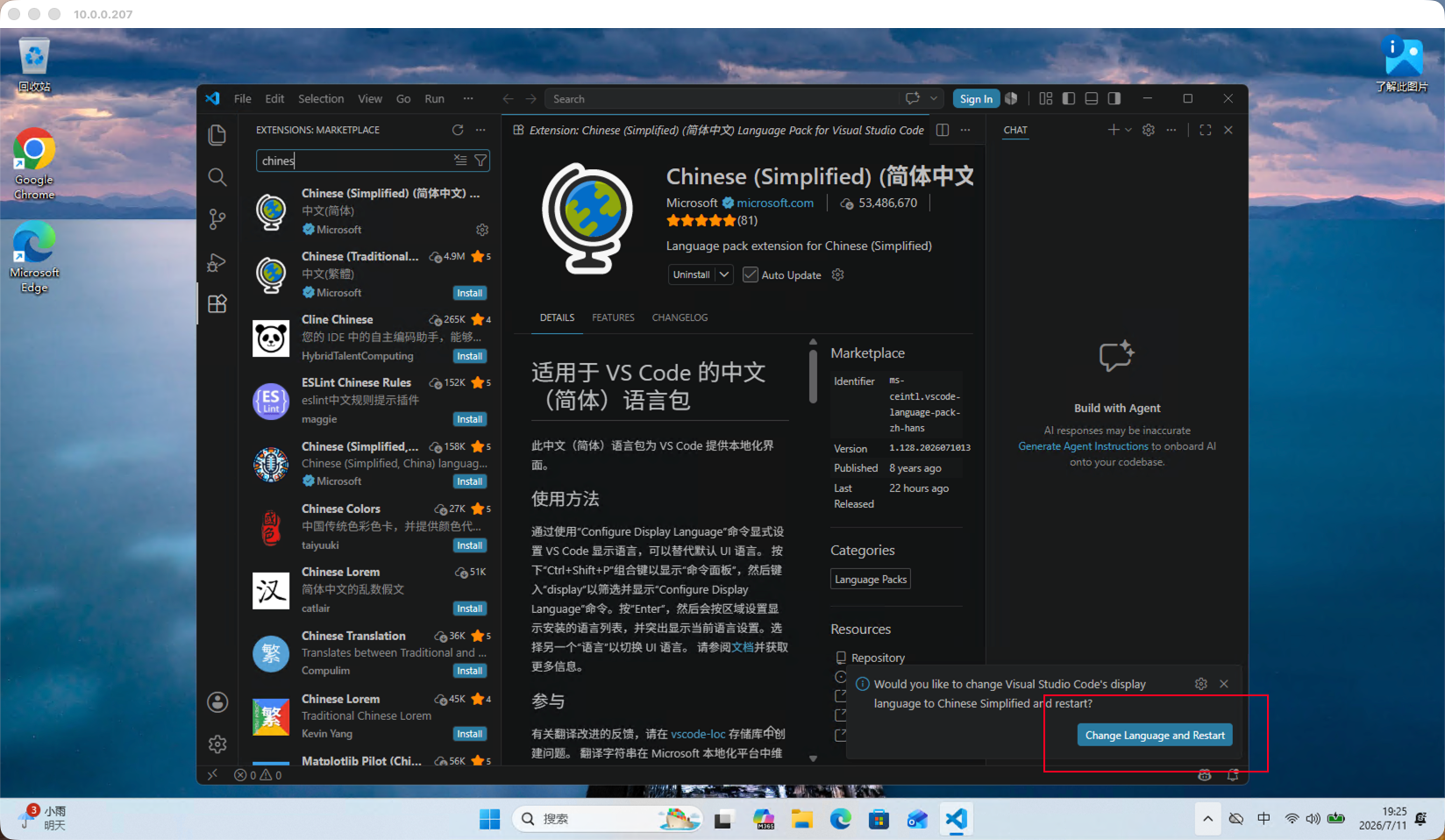Open the Accounts icon in activity bar

[x=217, y=702]
